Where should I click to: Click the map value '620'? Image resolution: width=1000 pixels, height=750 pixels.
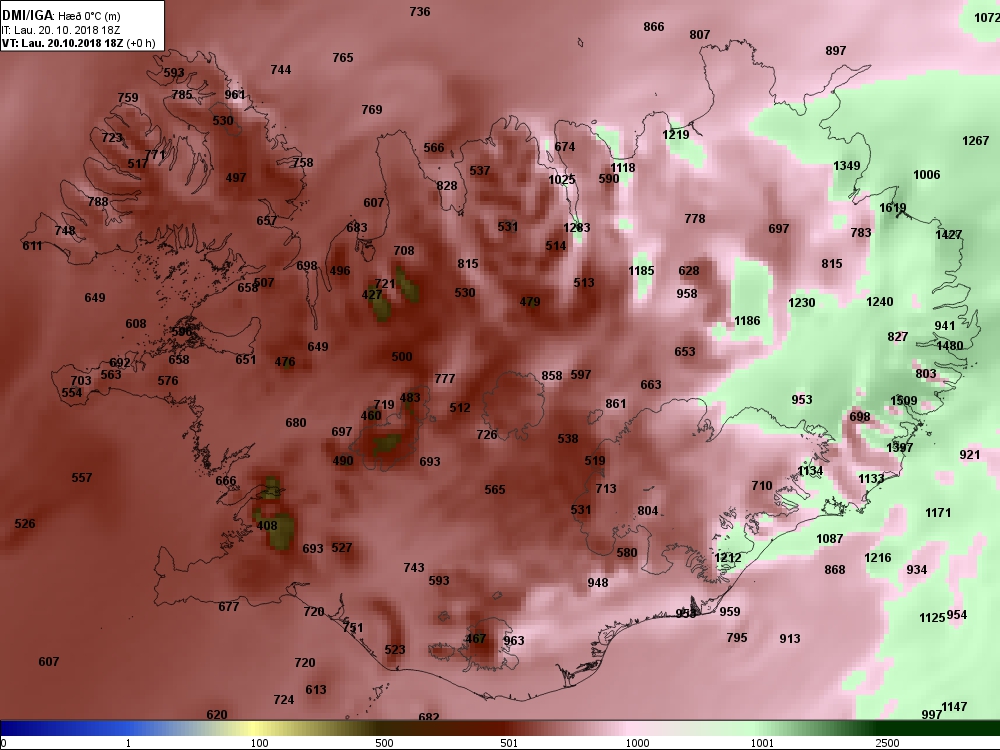(217, 715)
